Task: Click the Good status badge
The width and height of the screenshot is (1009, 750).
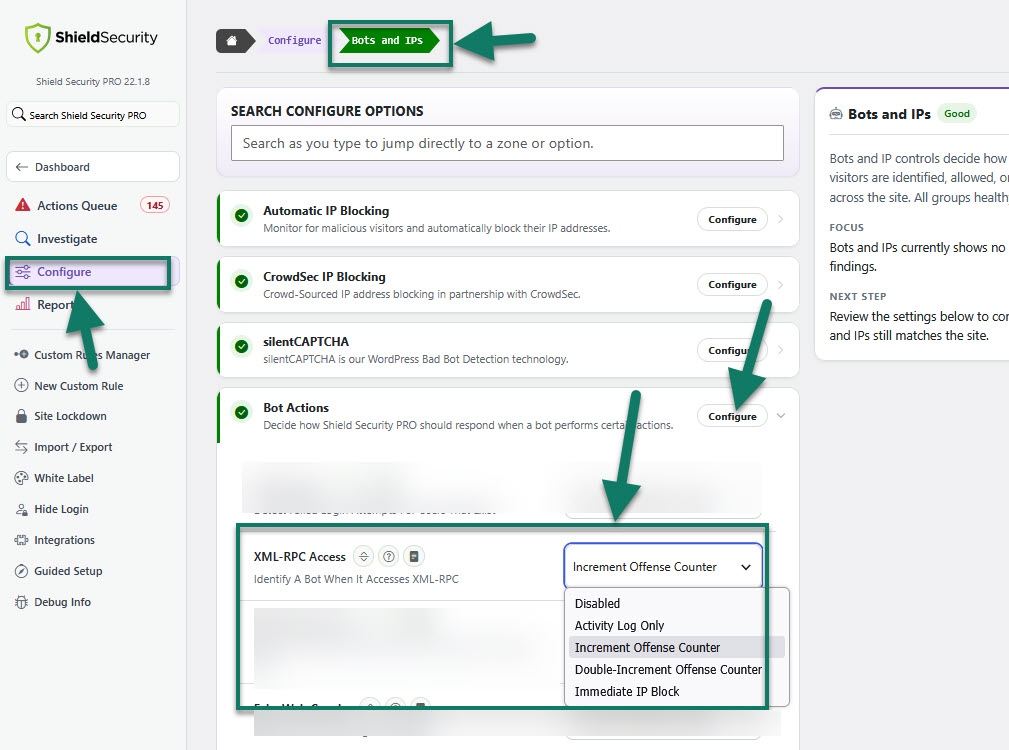Action: [x=957, y=114]
